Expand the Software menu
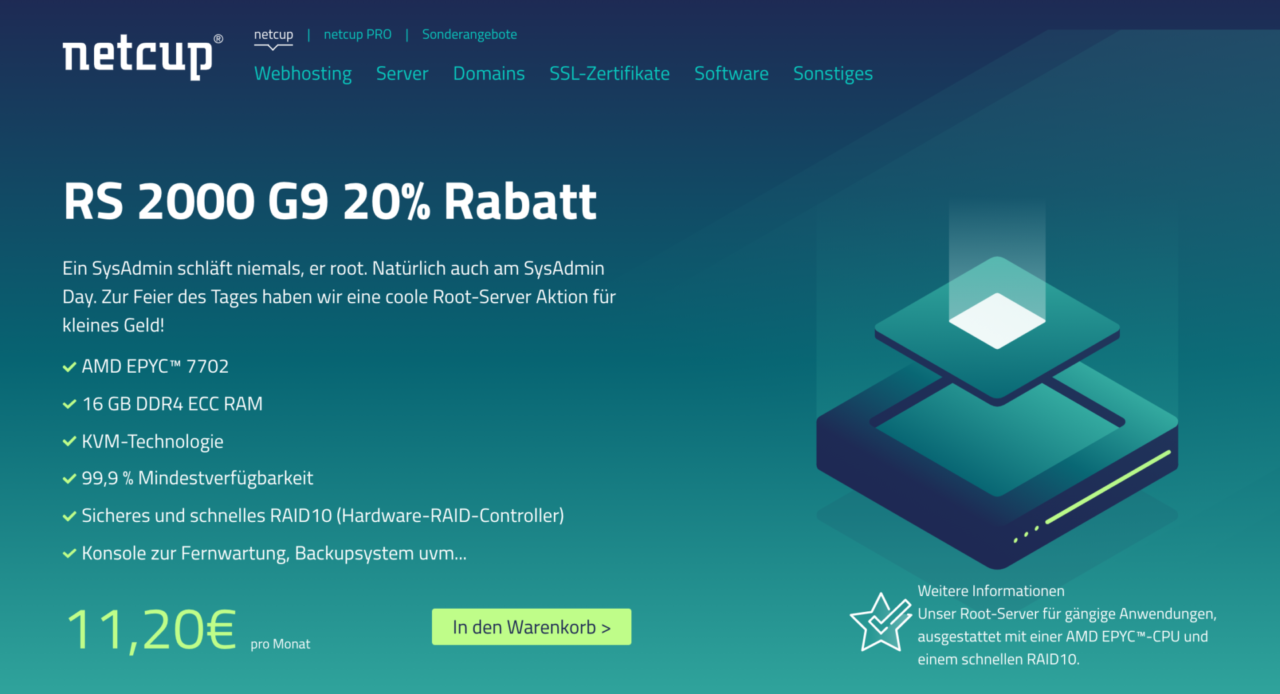 (x=731, y=74)
